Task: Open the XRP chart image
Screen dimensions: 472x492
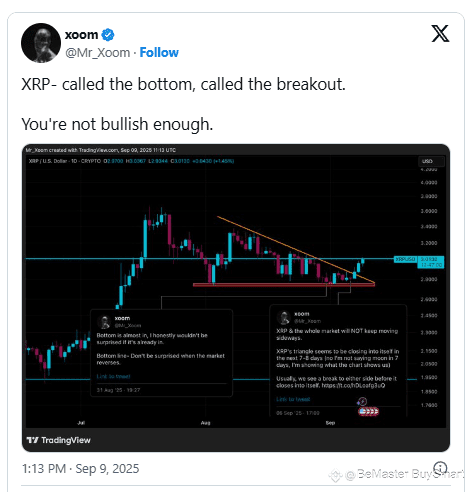Action: (236, 298)
